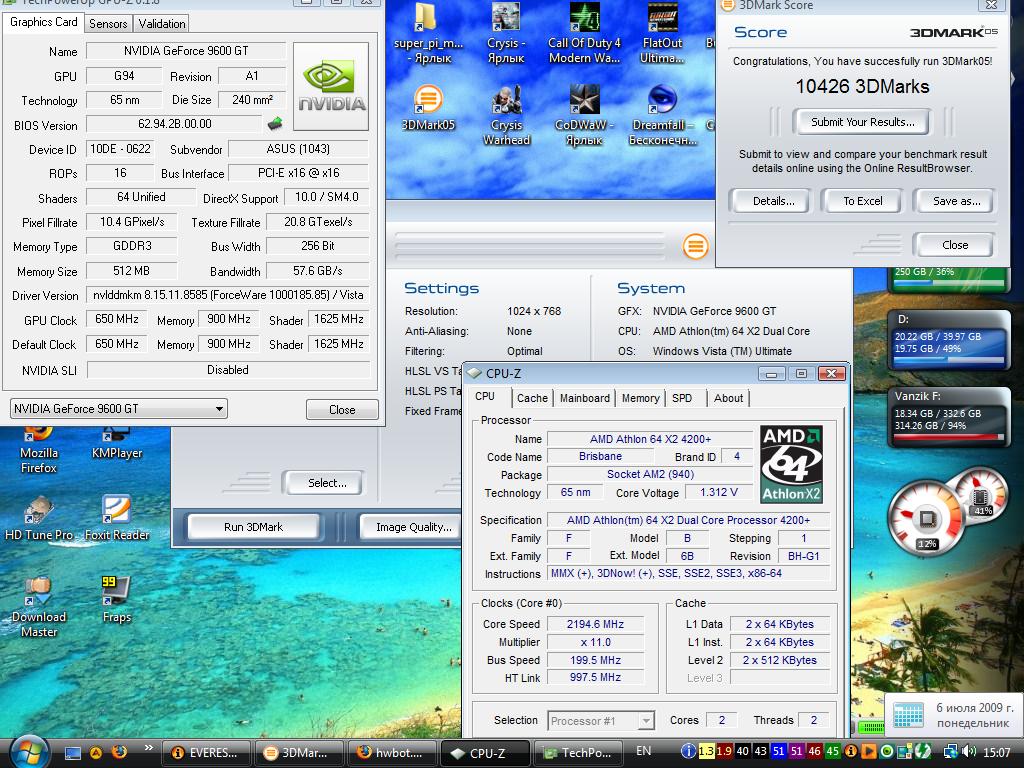Click the AMD Athlon 64 X2 logo in CPU-Z

pos(792,464)
